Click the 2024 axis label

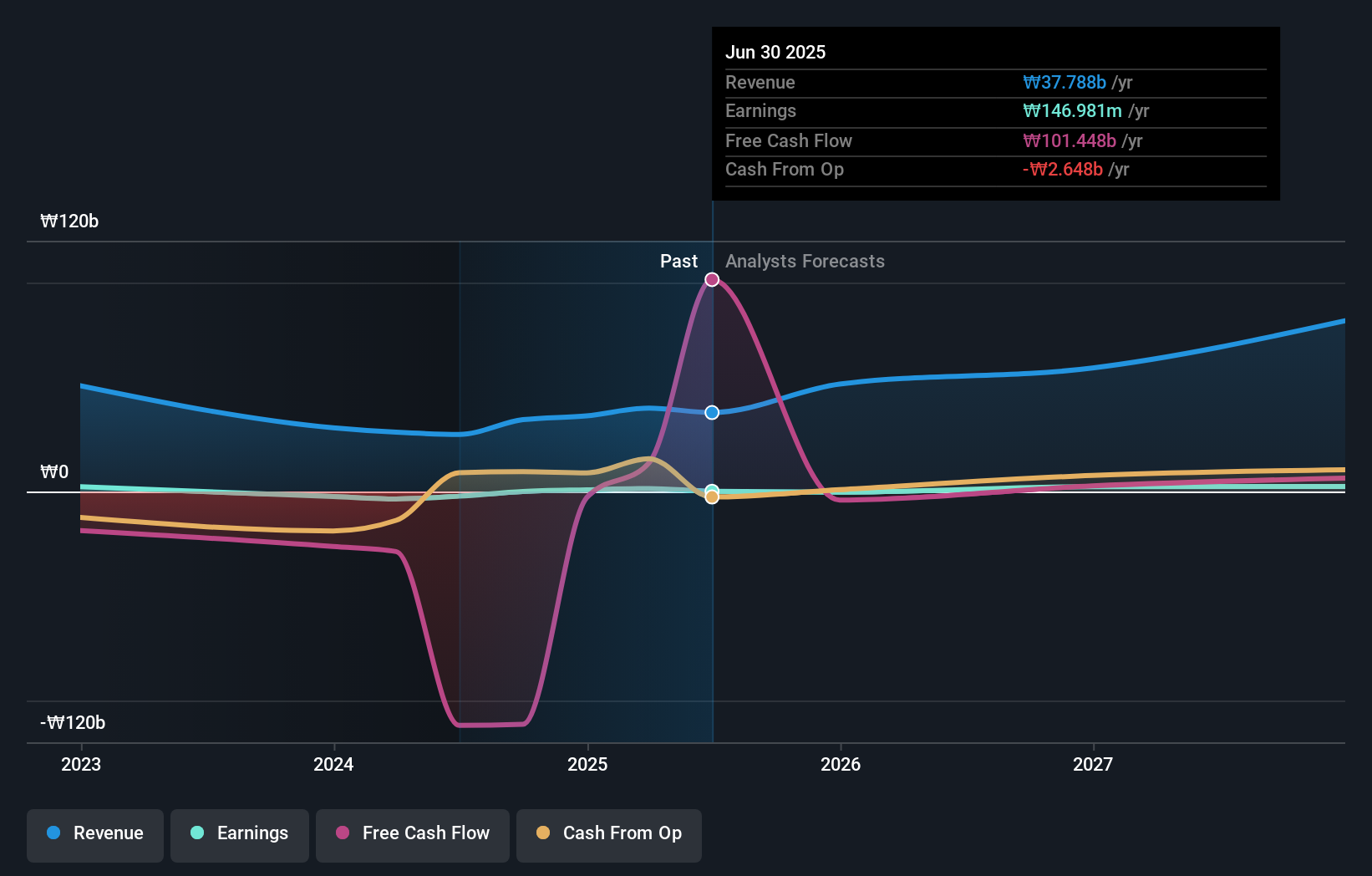tap(333, 763)
